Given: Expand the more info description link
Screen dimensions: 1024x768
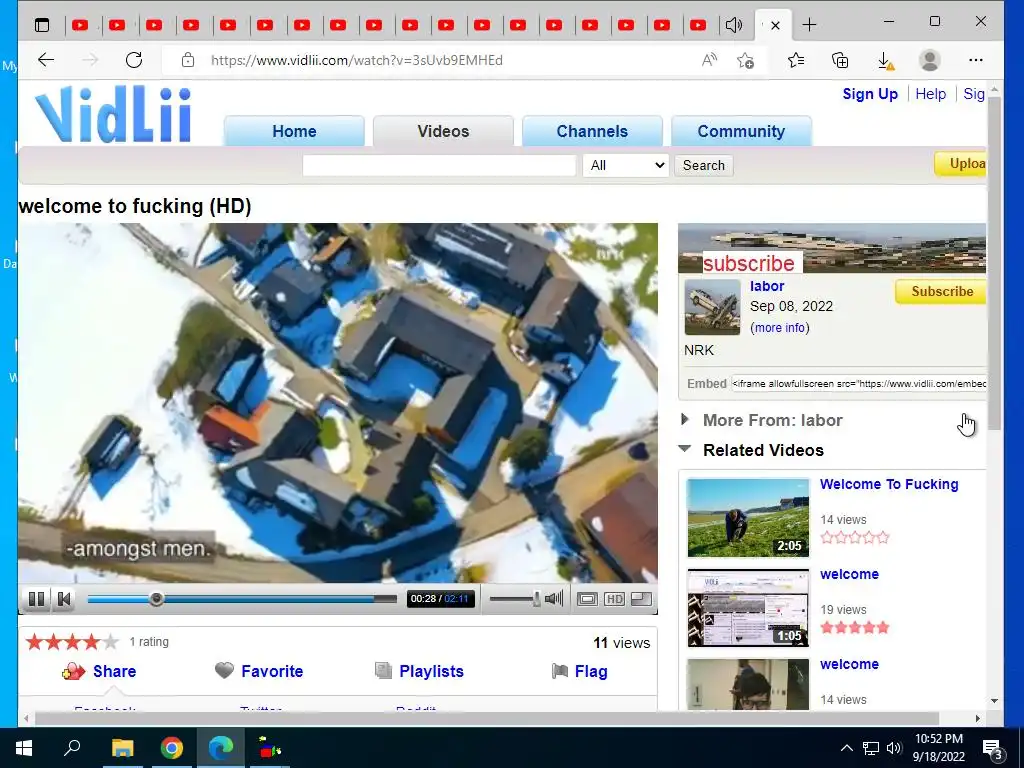Looking at the screenshot, I should coord(780,328).
